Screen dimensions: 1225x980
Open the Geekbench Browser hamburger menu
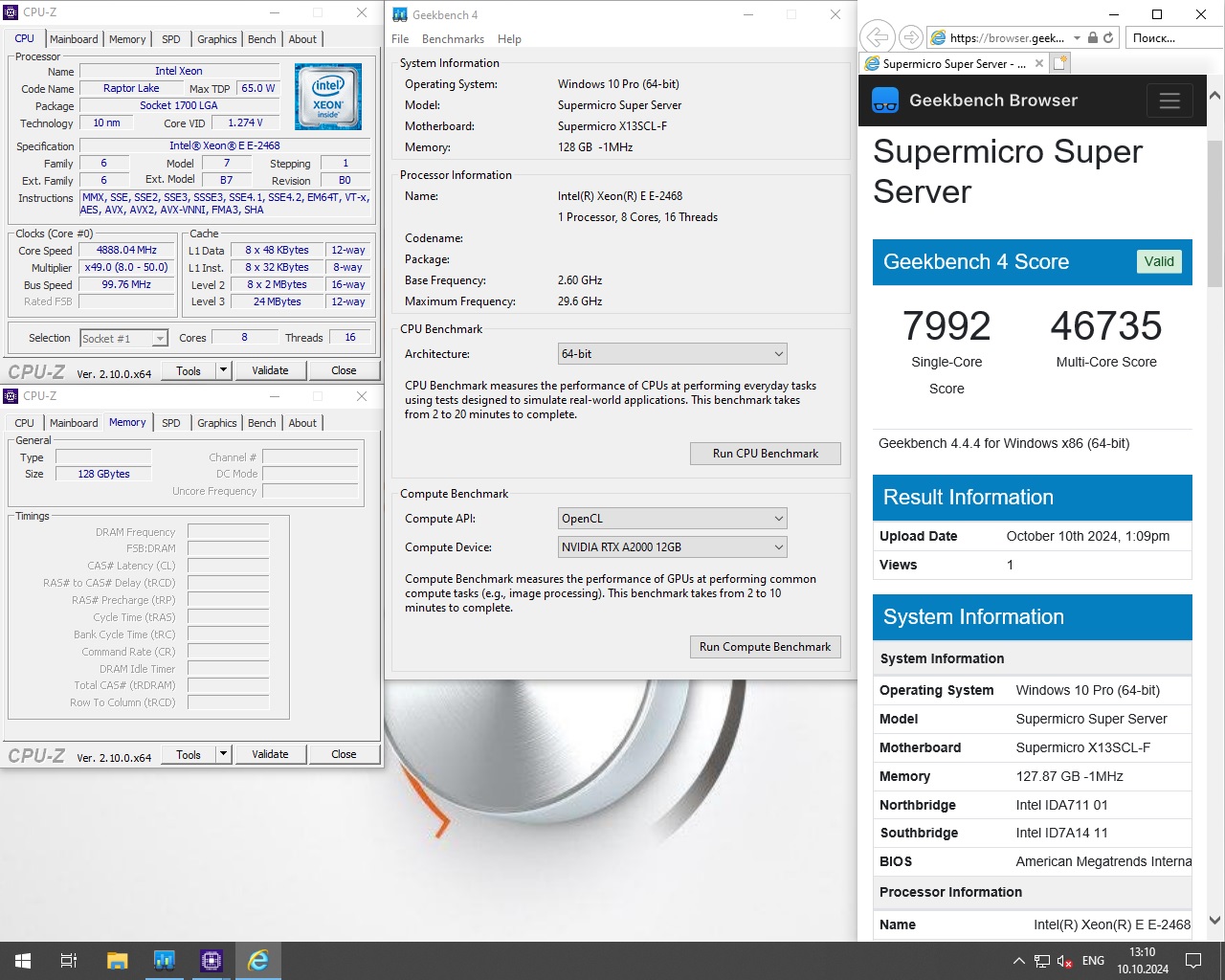click(x=1169, y=100)
